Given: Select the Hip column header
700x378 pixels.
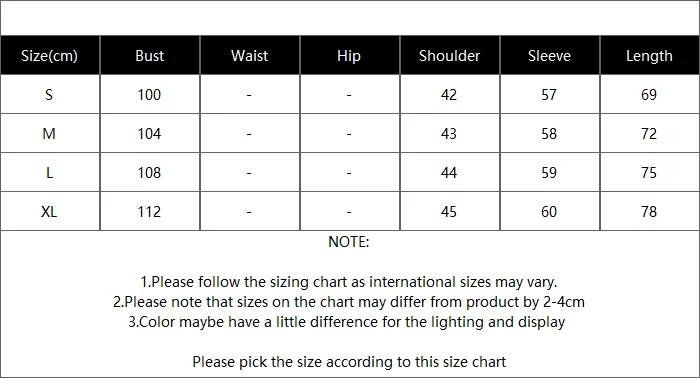Looking at the screenshot, I should click(349, 55).
